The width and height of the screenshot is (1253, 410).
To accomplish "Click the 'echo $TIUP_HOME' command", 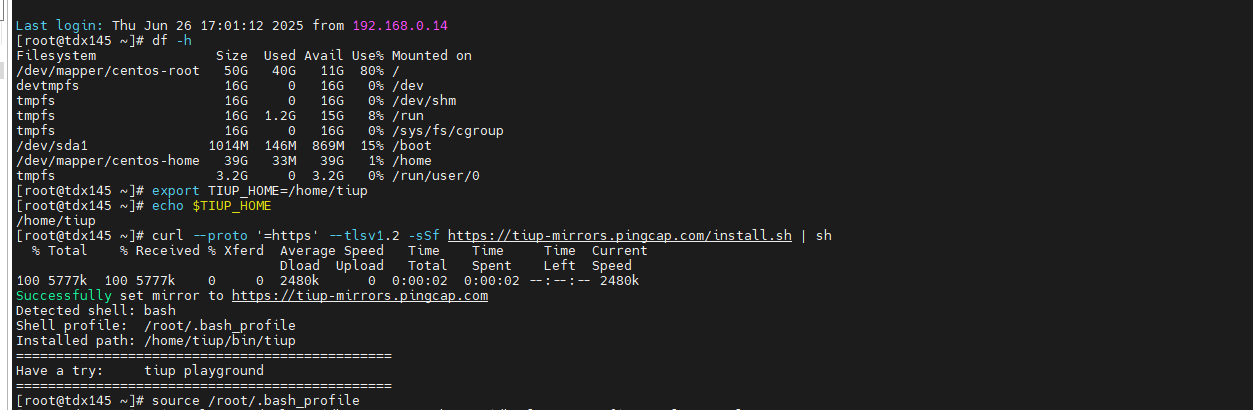I will click(212, 205).
